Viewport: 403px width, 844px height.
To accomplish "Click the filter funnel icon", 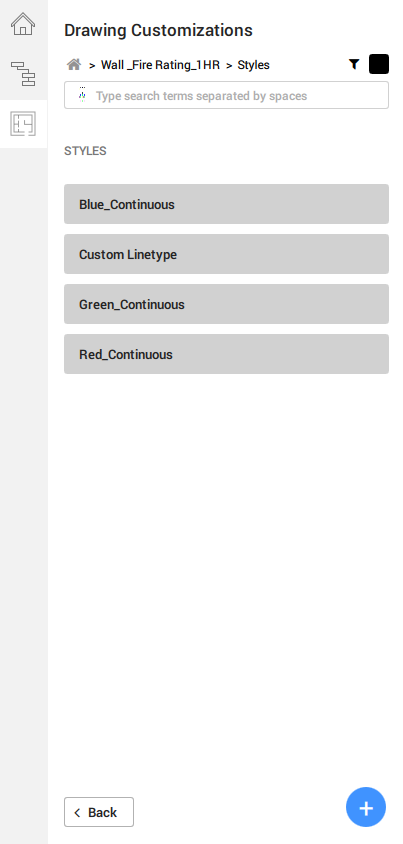I will pyautogui.click(x=353, y=65).
